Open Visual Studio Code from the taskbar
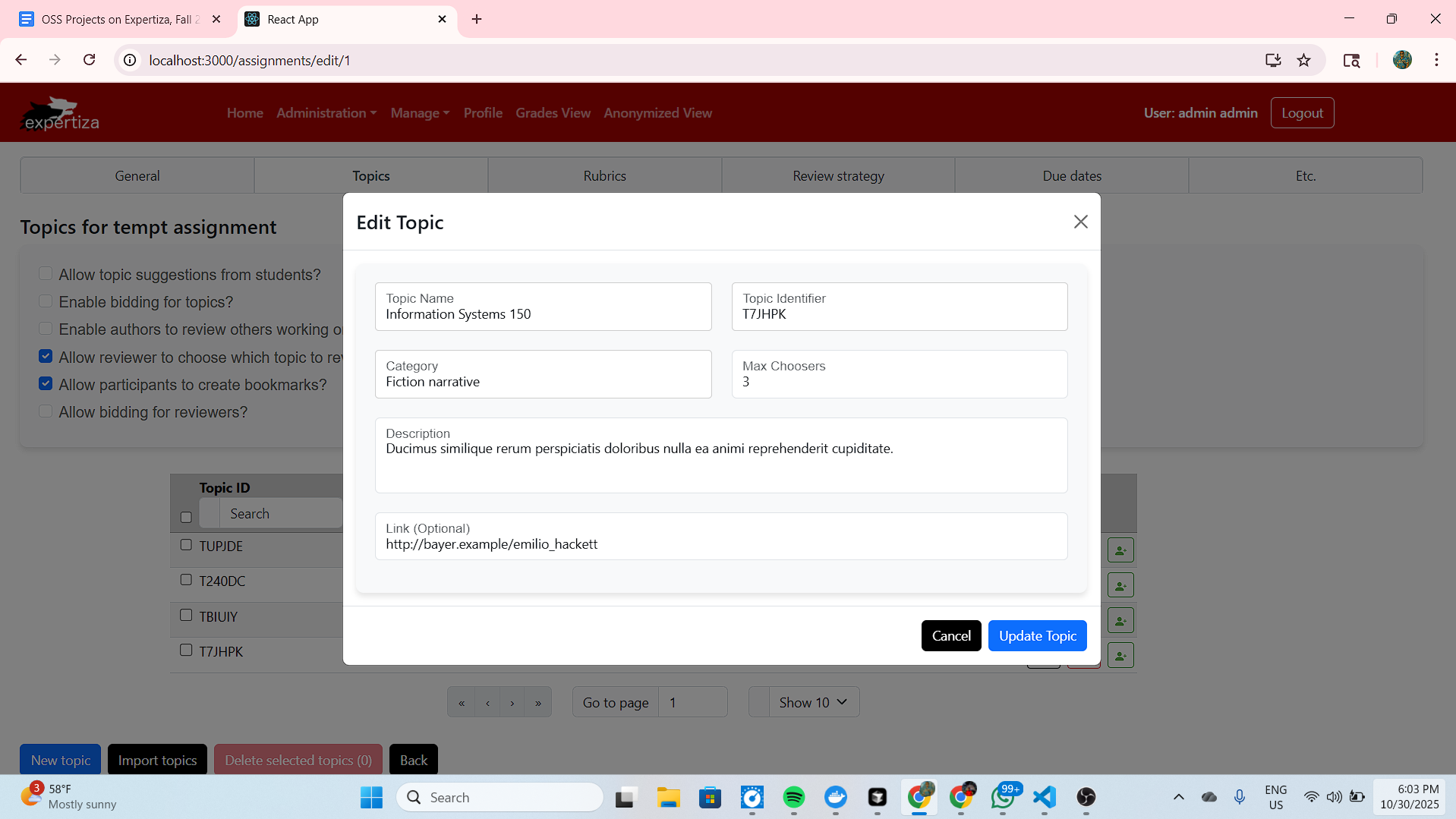Image resolution: width=1456 pixels, height=819 pixels. coord(1044,797)
